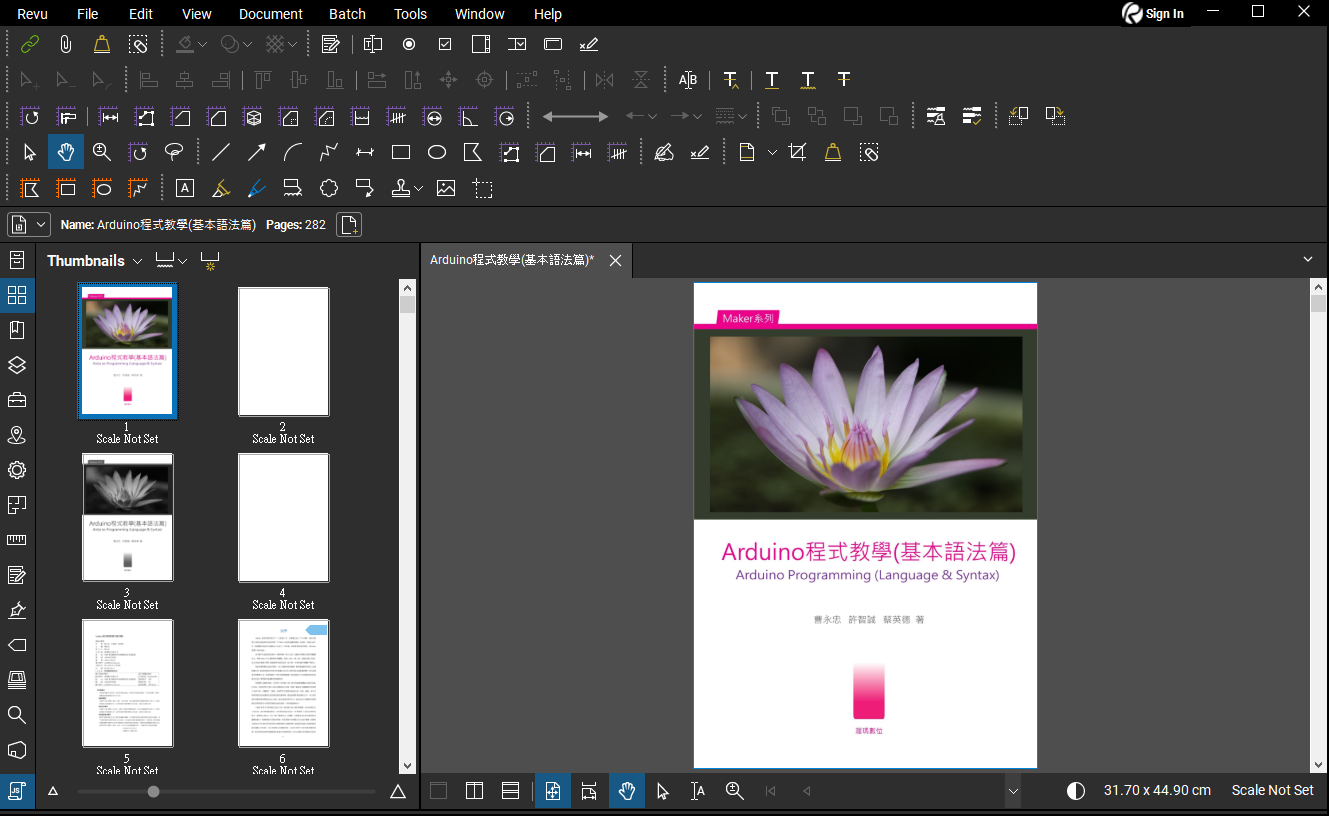
Task: Select the Zoom magnifier tool in toolbar
Action: coord(101,152)
